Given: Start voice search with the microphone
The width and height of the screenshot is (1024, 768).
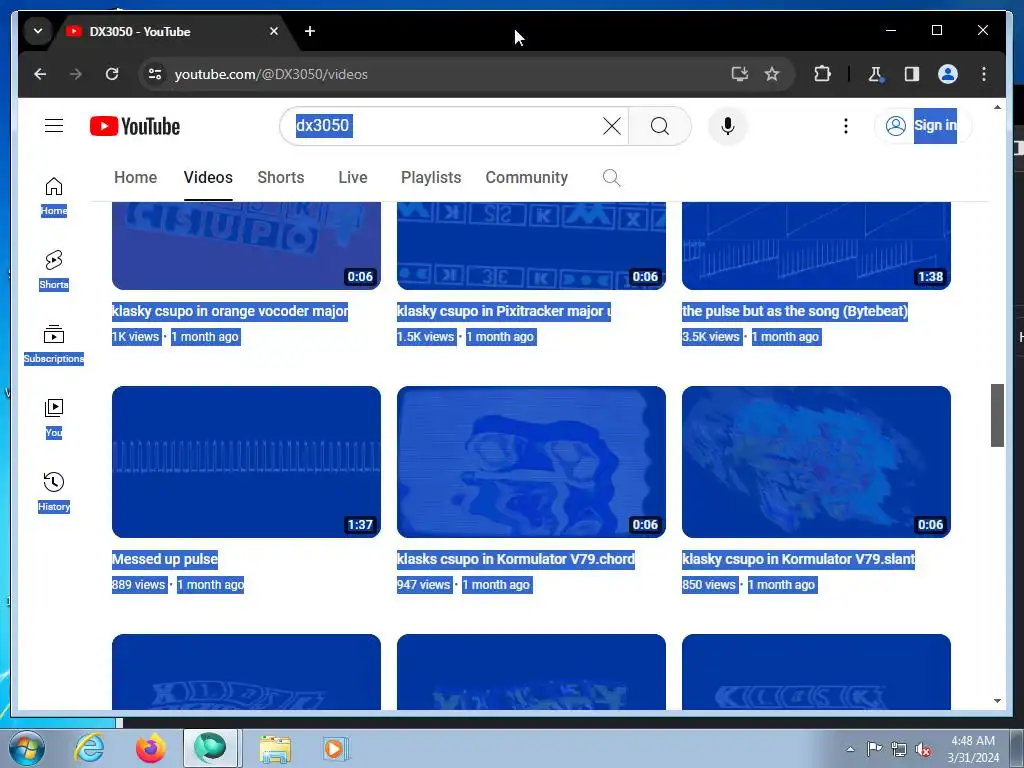Looking at the screenshot, I should point(728,126).
